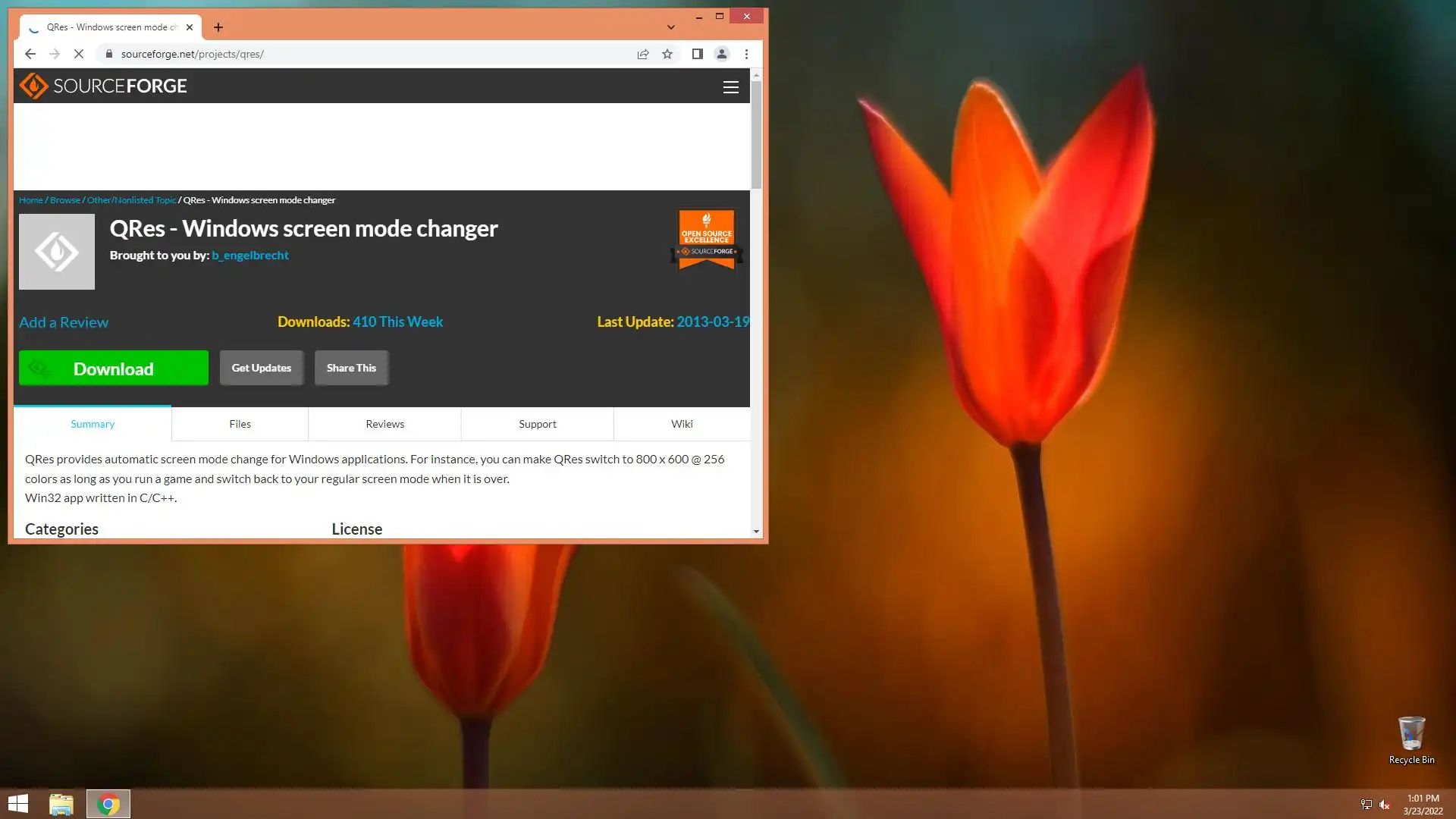This screenshot has width=1456, height=819.
Task: Switch to the Files tab
Action: coord(240,424)
